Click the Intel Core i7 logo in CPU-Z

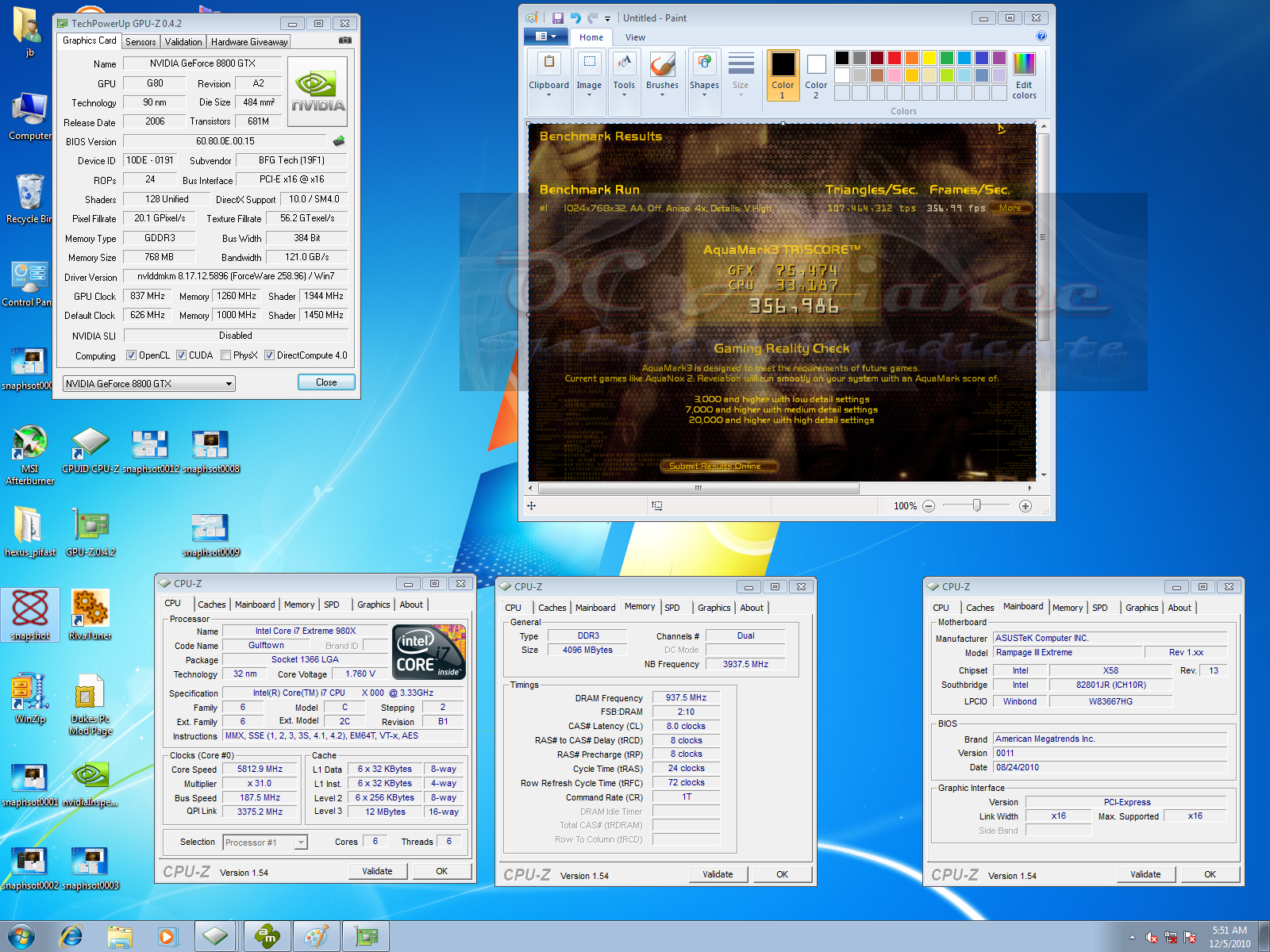pos(429,651)
